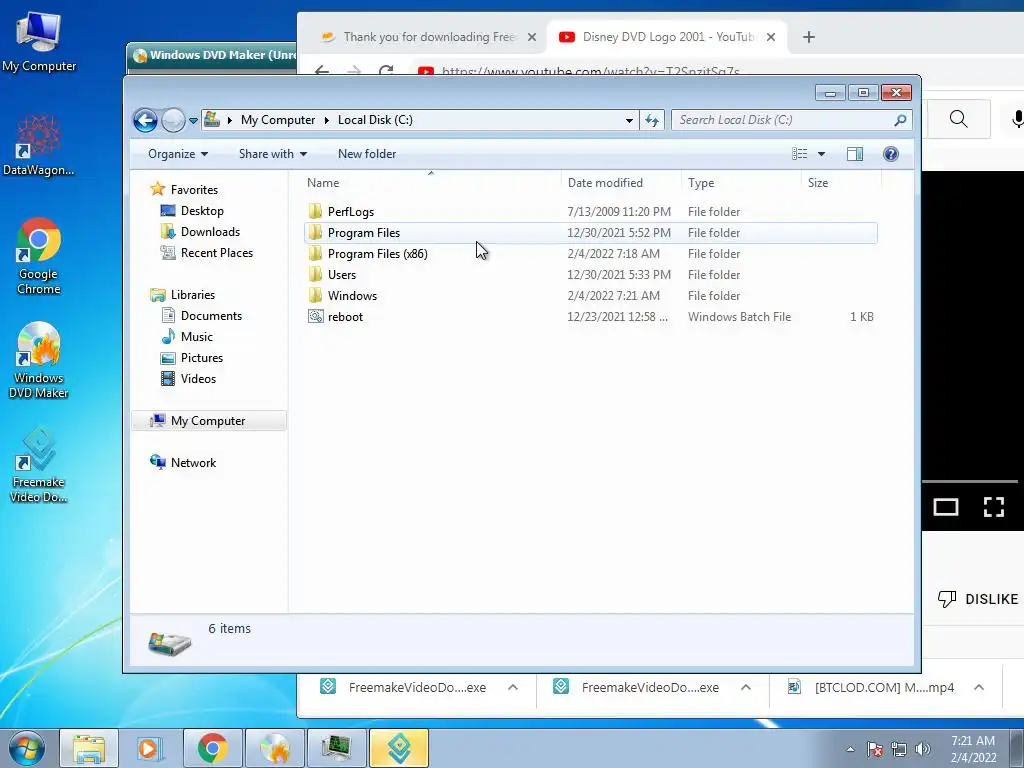Select the reboot batch file icon
The image size is (1024, 768).
(315, 317)
